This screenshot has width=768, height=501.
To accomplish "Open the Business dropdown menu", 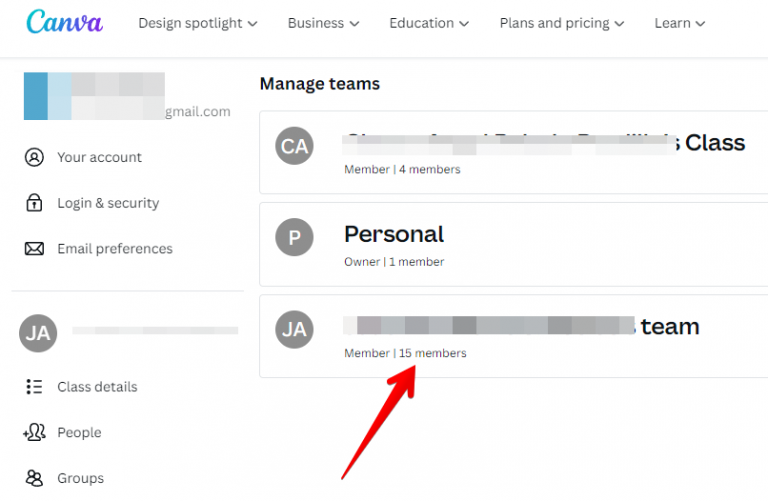I will click(x=322, y=23).
